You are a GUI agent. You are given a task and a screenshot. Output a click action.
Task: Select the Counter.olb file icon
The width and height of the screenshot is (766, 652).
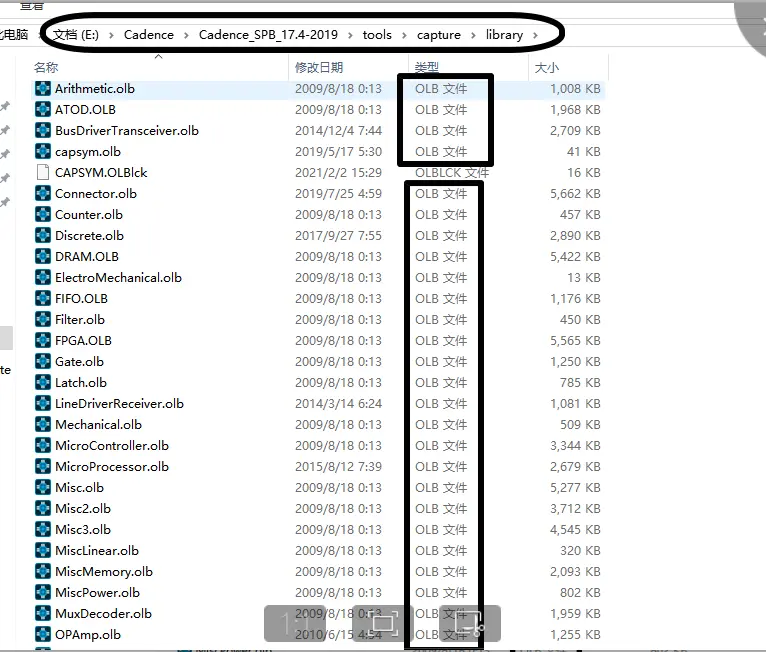click(43, 215)
